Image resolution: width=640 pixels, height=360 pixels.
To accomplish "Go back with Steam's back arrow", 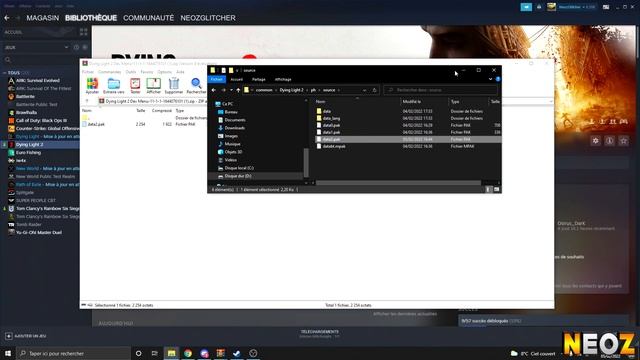I will [x=7, y=18].
